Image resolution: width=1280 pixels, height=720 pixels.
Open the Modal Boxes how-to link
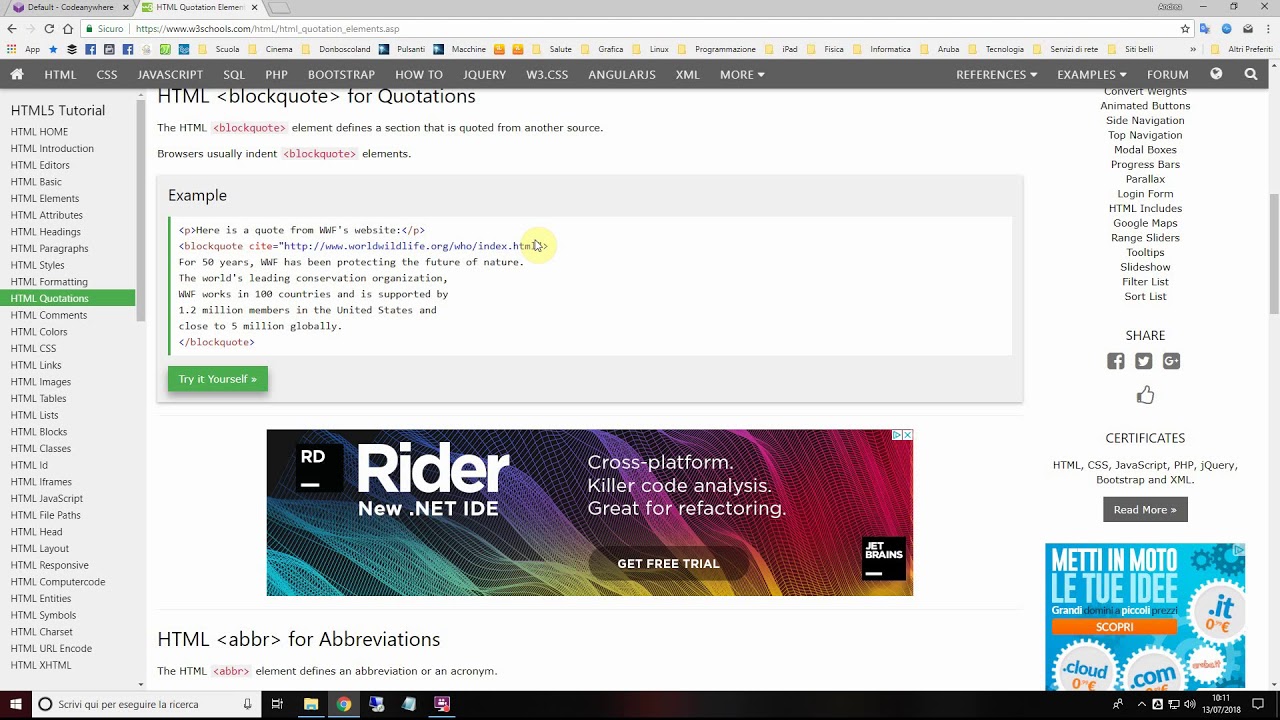(x=1145, y=150)
